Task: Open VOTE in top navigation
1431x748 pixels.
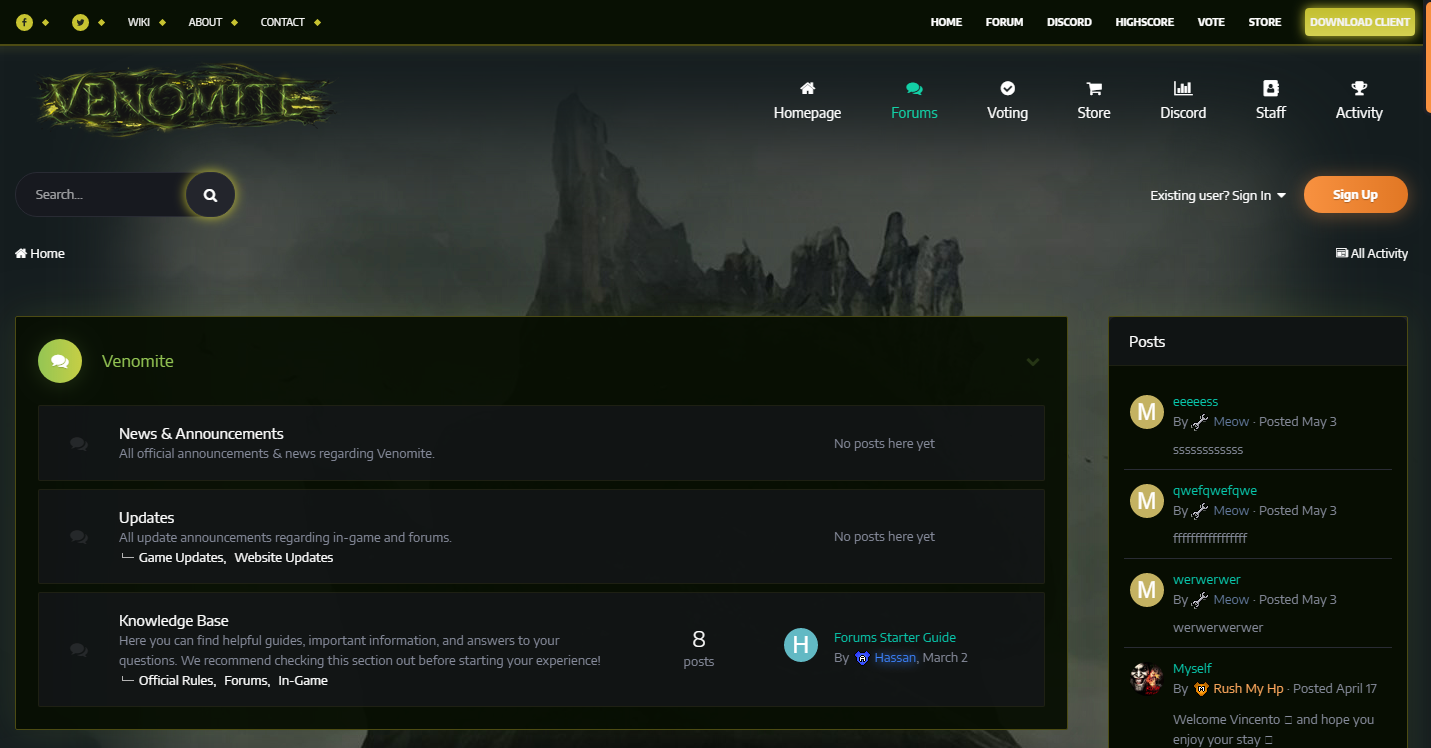Action: (x=1211, y=22)
